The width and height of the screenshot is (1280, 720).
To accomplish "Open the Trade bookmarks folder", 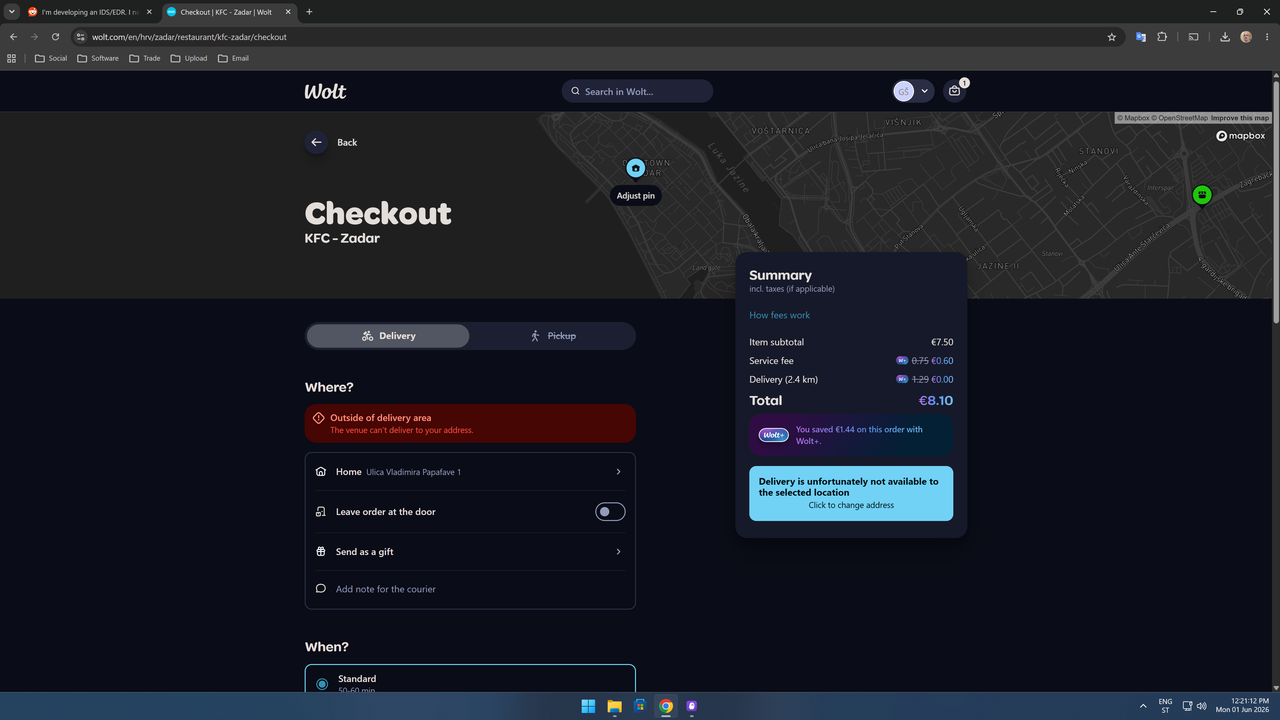I will [145, 58].
